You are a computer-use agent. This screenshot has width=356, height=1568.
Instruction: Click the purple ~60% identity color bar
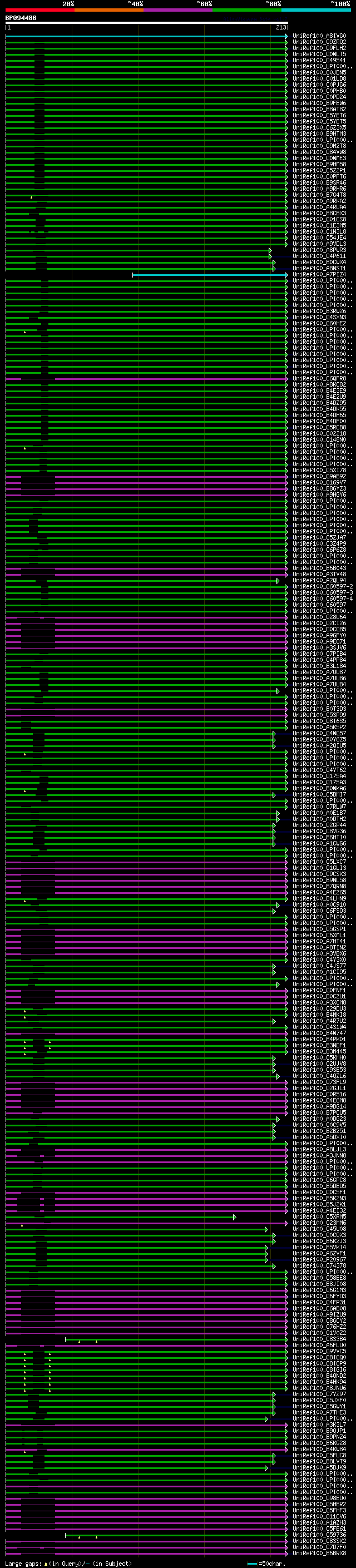177,10
